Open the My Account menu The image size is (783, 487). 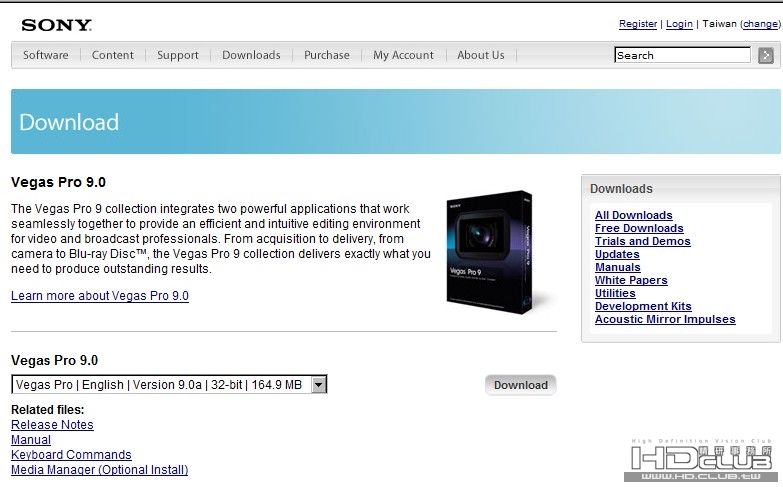tap(403, 55)
